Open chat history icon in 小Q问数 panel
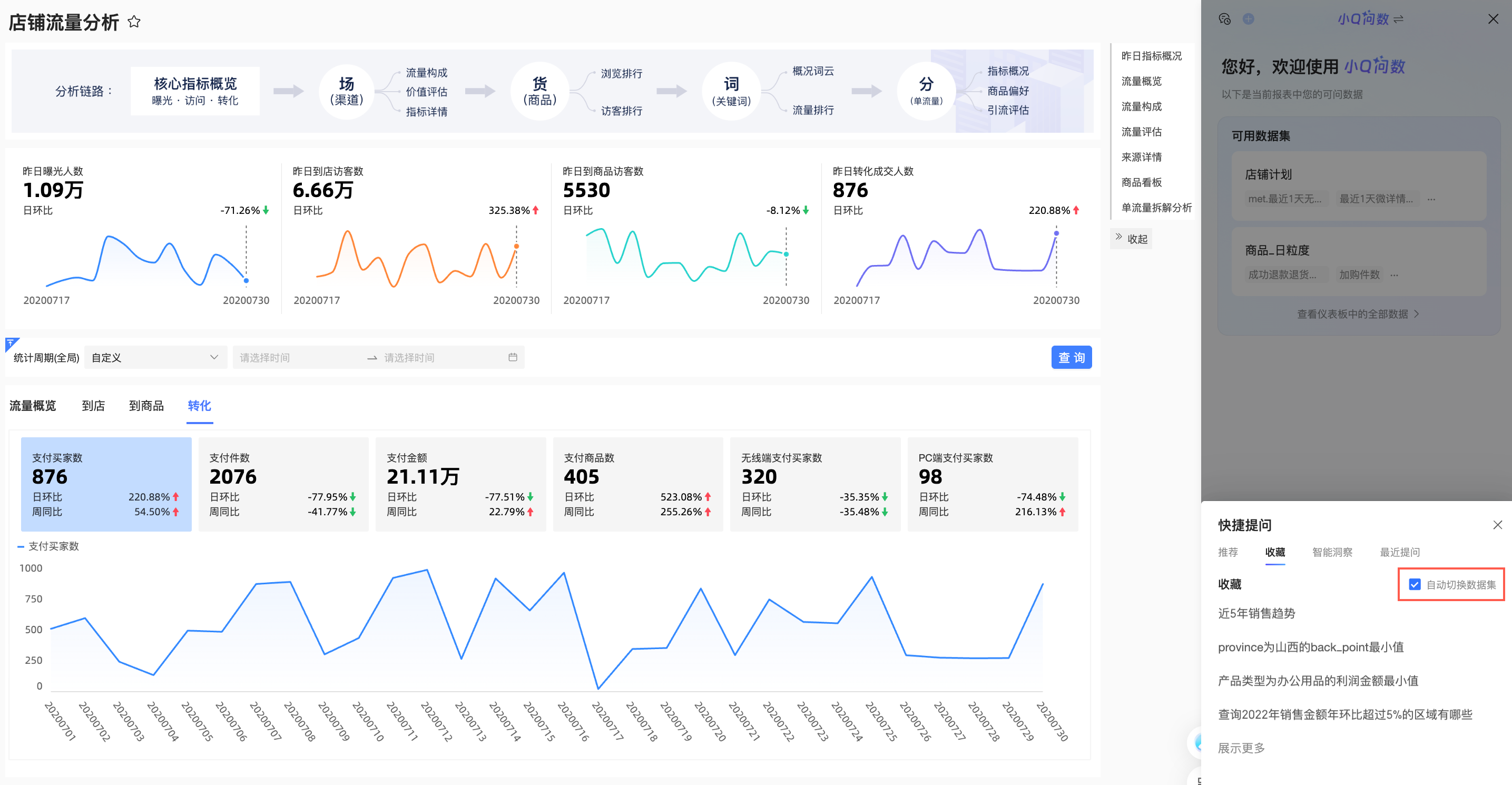The height and width of the screenshot is (785, 1512). (x=1224, y=19)
